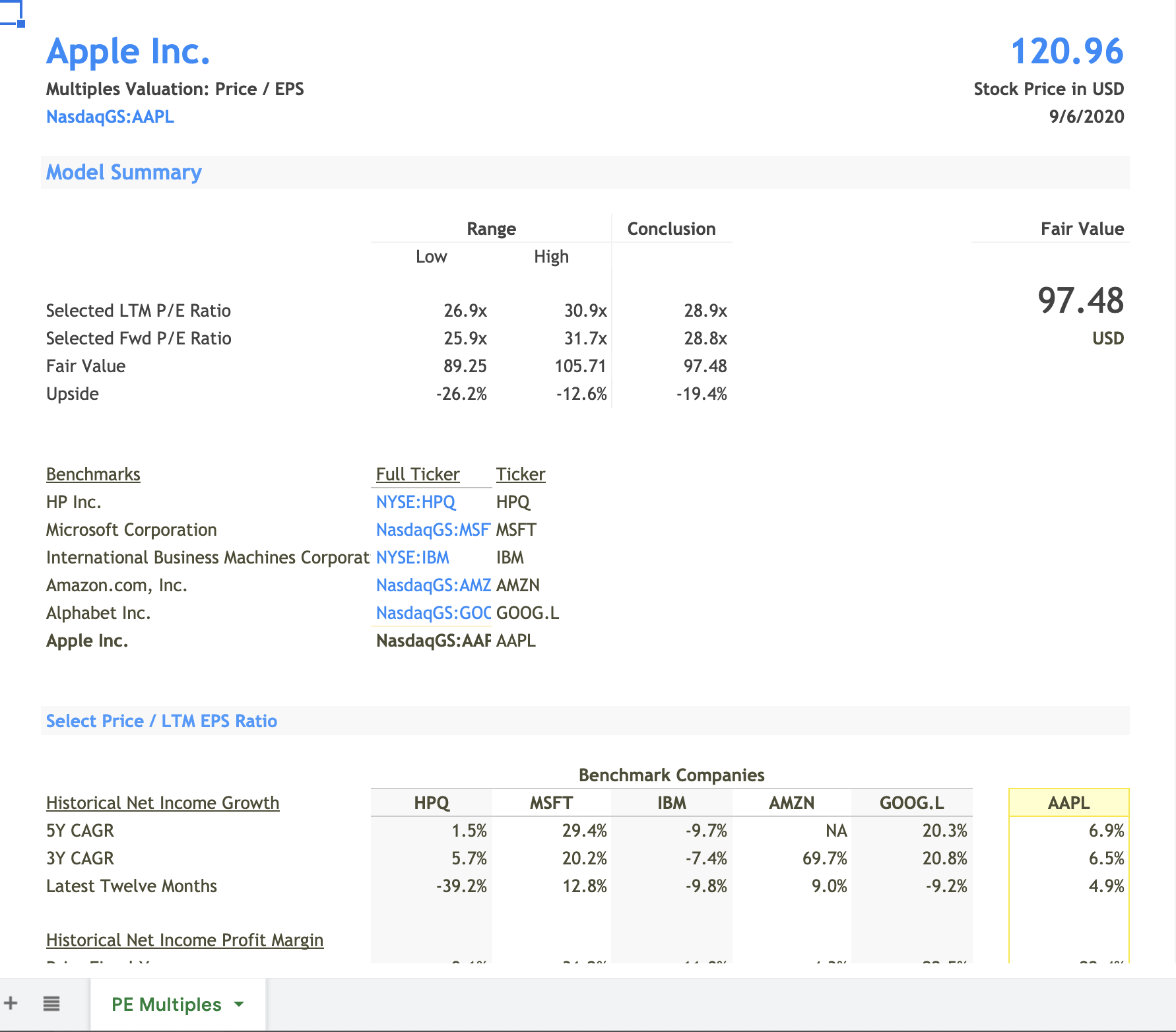This screenshot has height=1032, width=1176.
Task: Click the Amazon.com, Inc. benchmark name
Action: 117,585
